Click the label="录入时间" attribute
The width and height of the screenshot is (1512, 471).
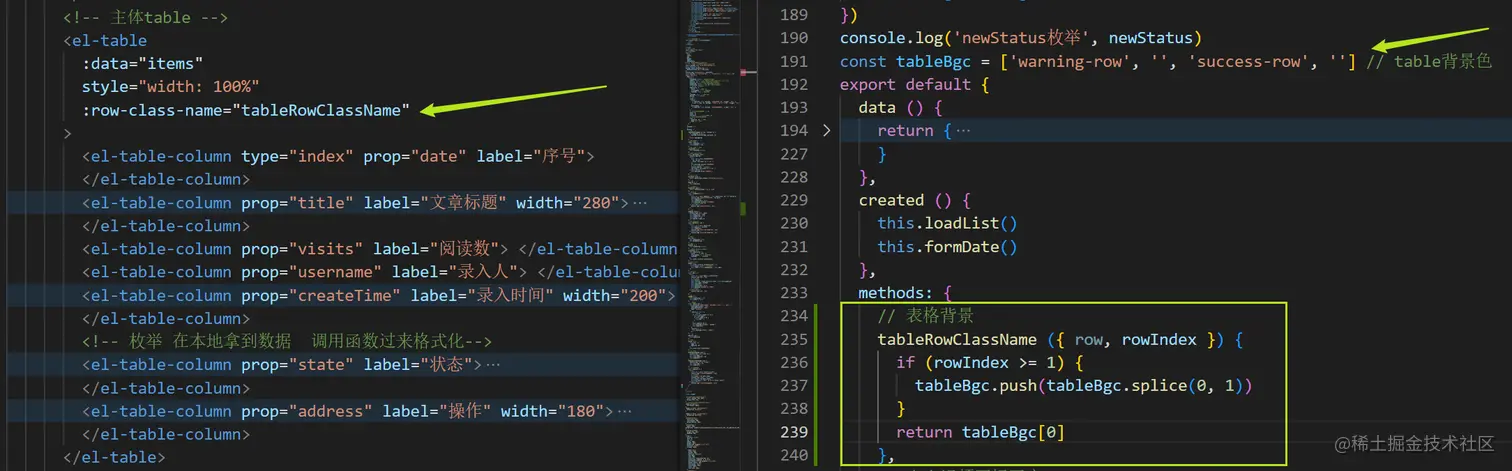(482, 295)
